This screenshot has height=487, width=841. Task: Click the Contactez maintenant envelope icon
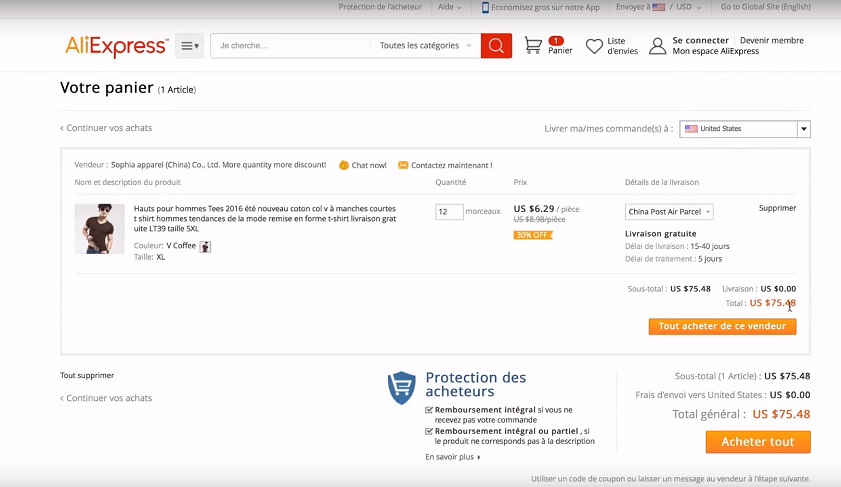[403, 165]
